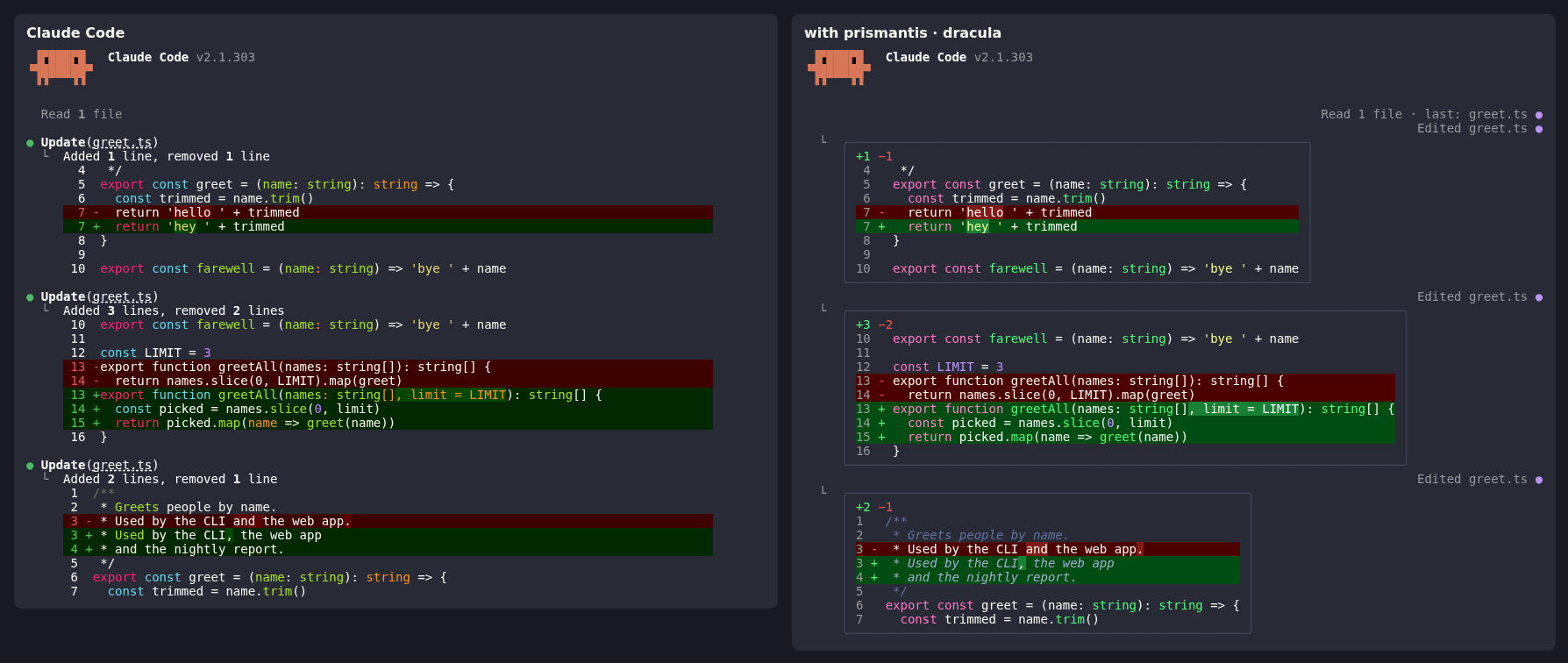
Task: Click green bullet for update adding 2 lines
Action: 30,466
